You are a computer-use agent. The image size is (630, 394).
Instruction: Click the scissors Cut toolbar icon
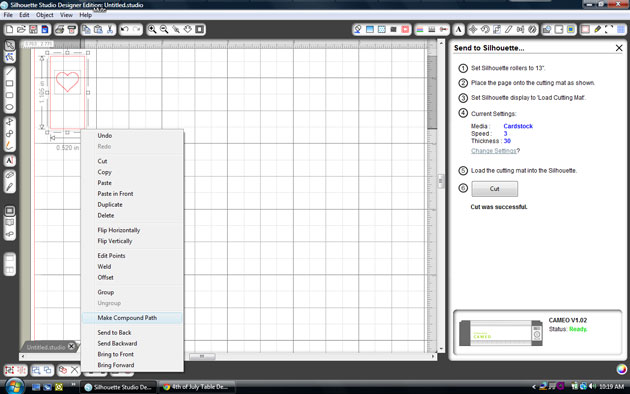[110, 29]
